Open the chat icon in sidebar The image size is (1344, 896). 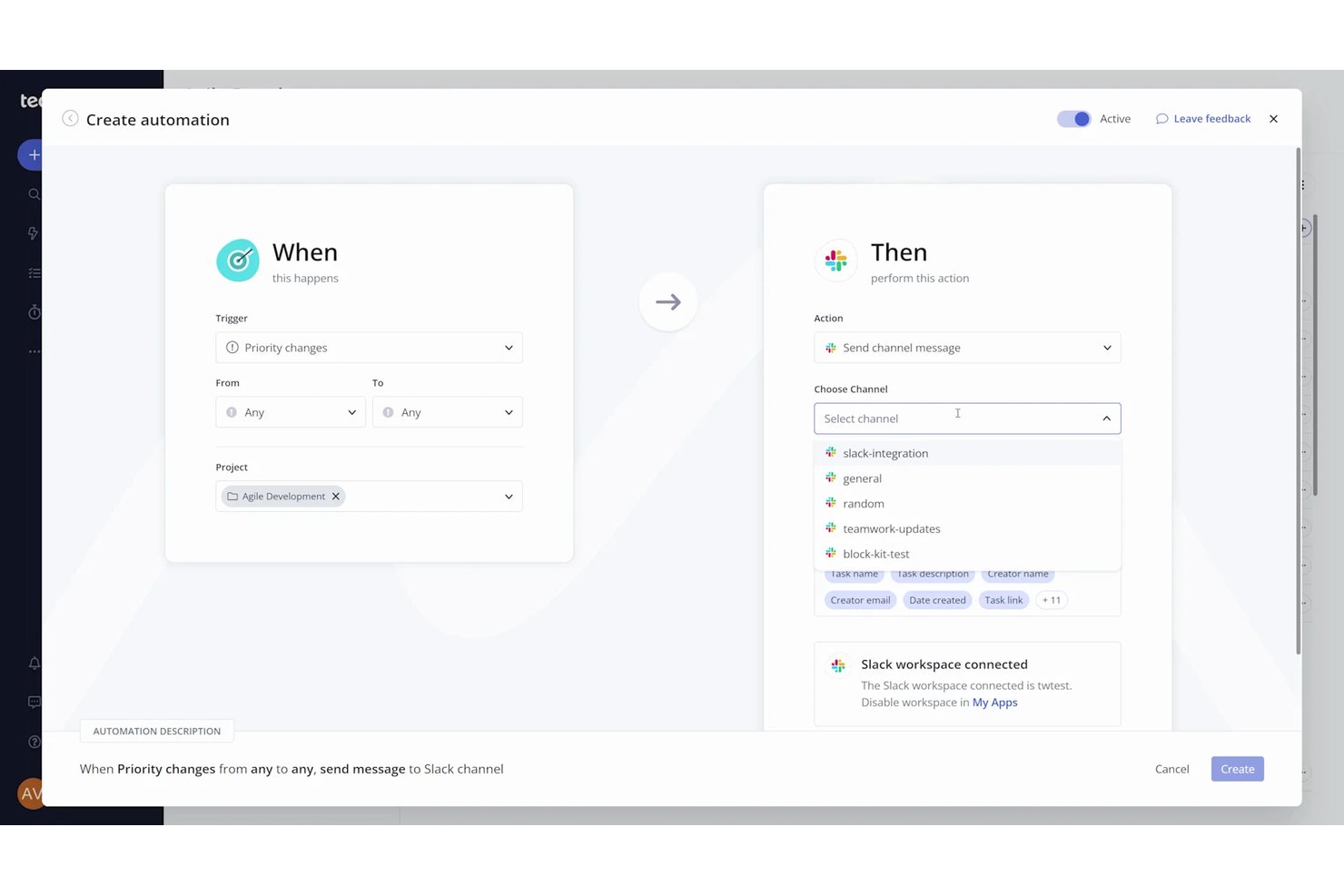(x=34, y=702)
